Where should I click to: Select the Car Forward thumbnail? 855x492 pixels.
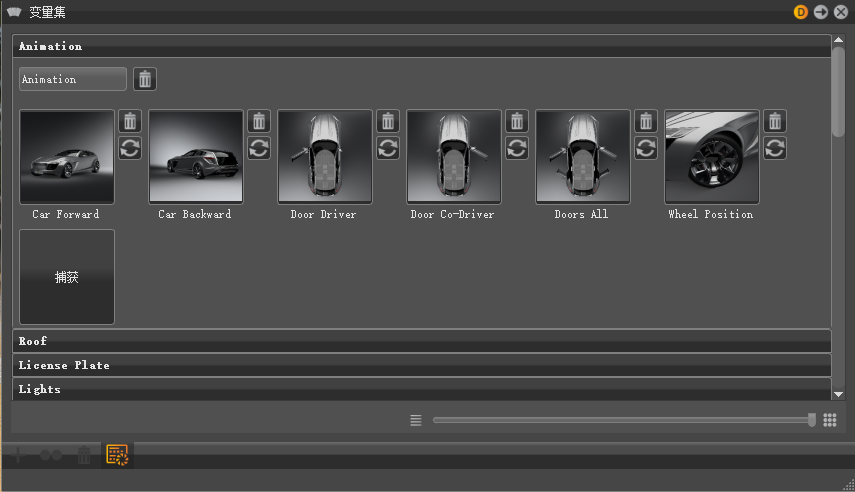coord(67,157)
